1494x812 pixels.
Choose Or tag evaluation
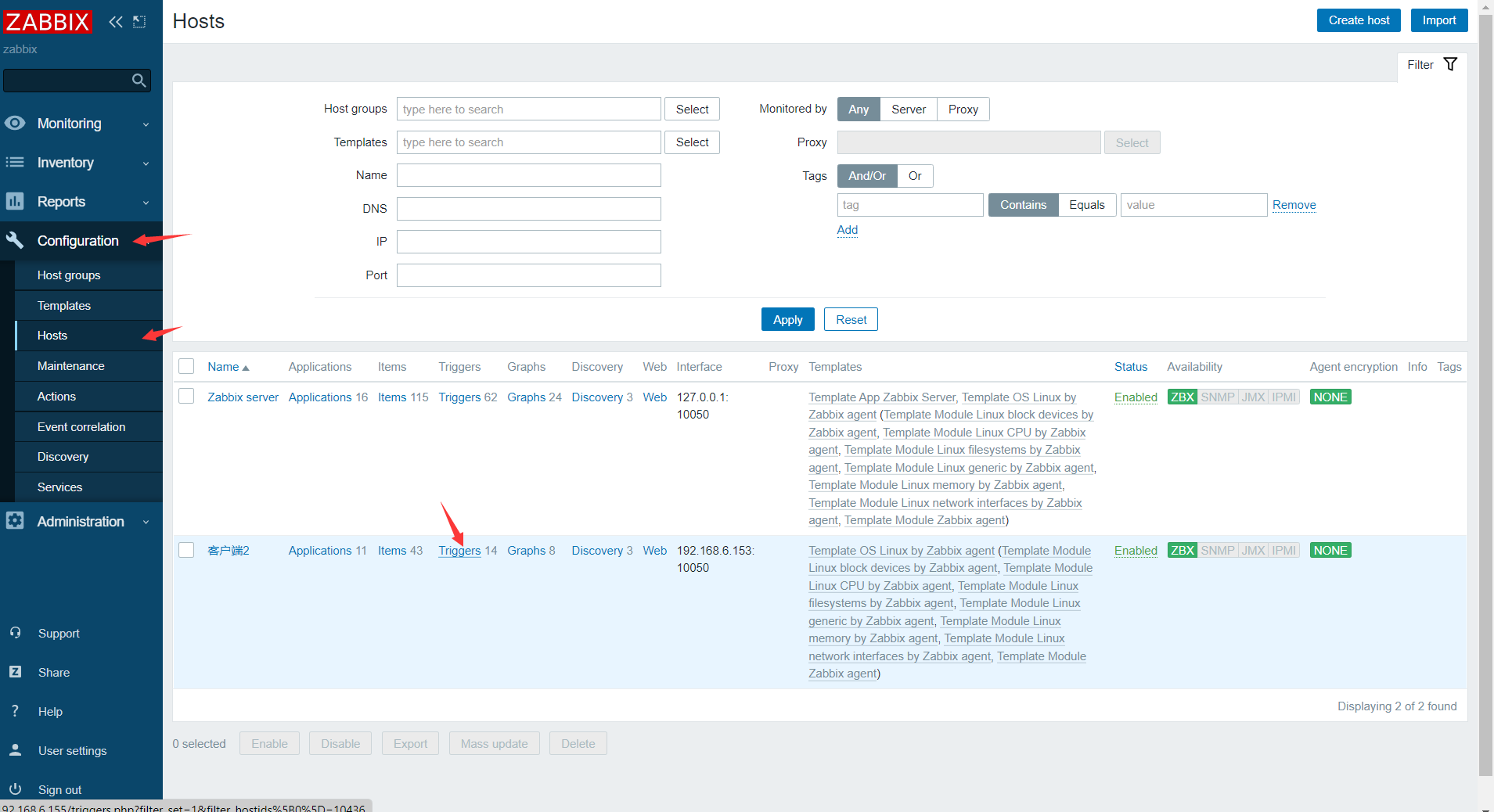(x=915, y=176)
